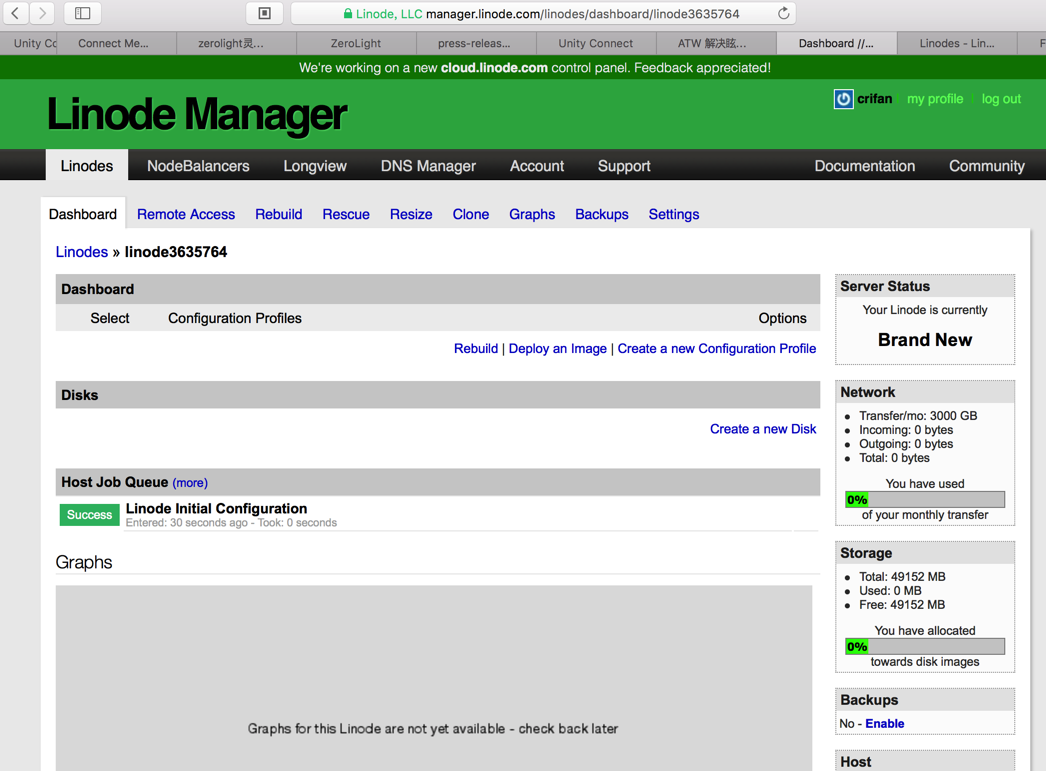Open the Longview navigation item
Screen dimensions: 1046x771
click(x=315, y=166)
